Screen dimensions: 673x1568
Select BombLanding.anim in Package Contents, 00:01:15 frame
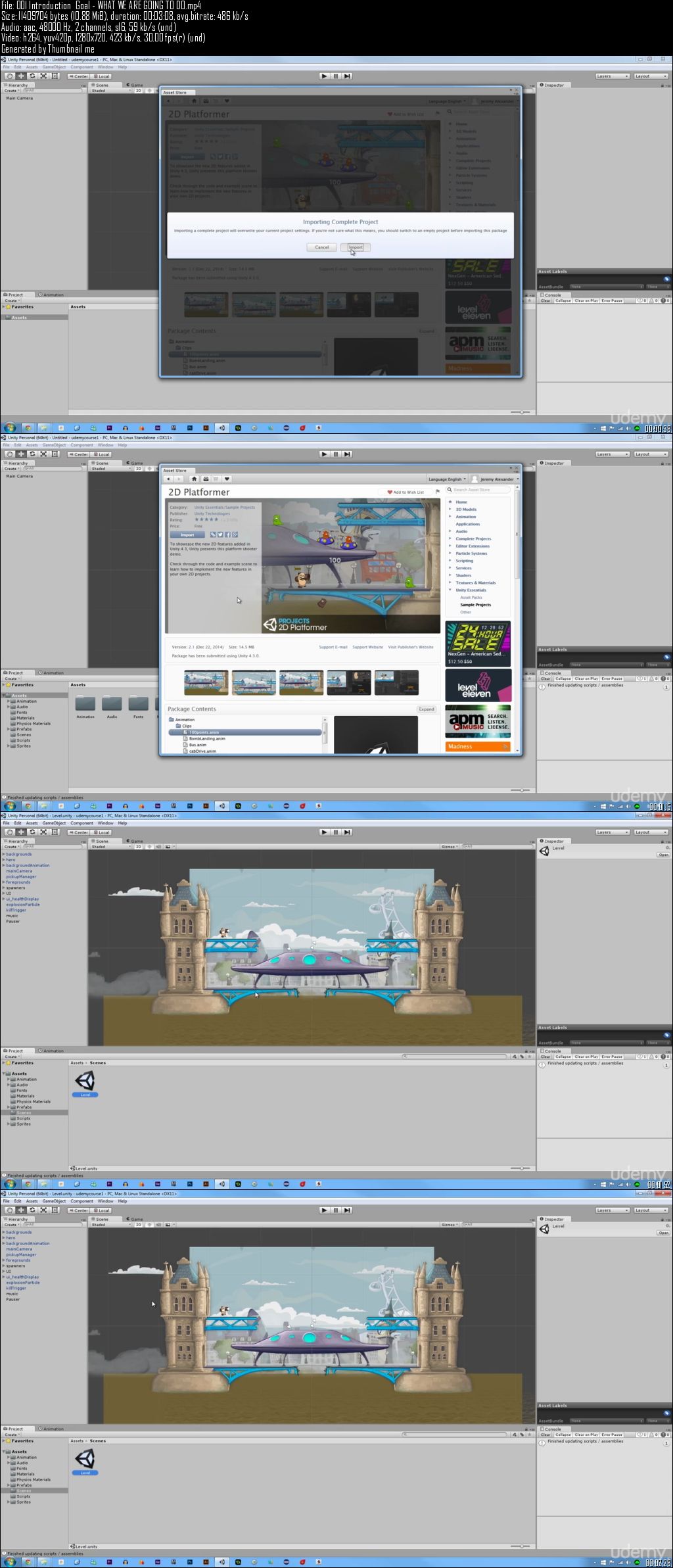coord(207,738)
